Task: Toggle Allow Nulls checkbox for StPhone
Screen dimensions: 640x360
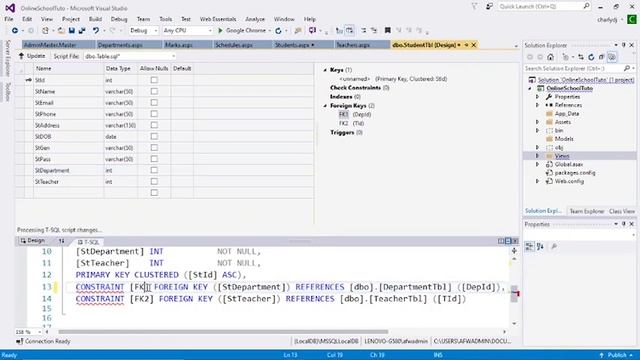Action: [x=154, y=114]
